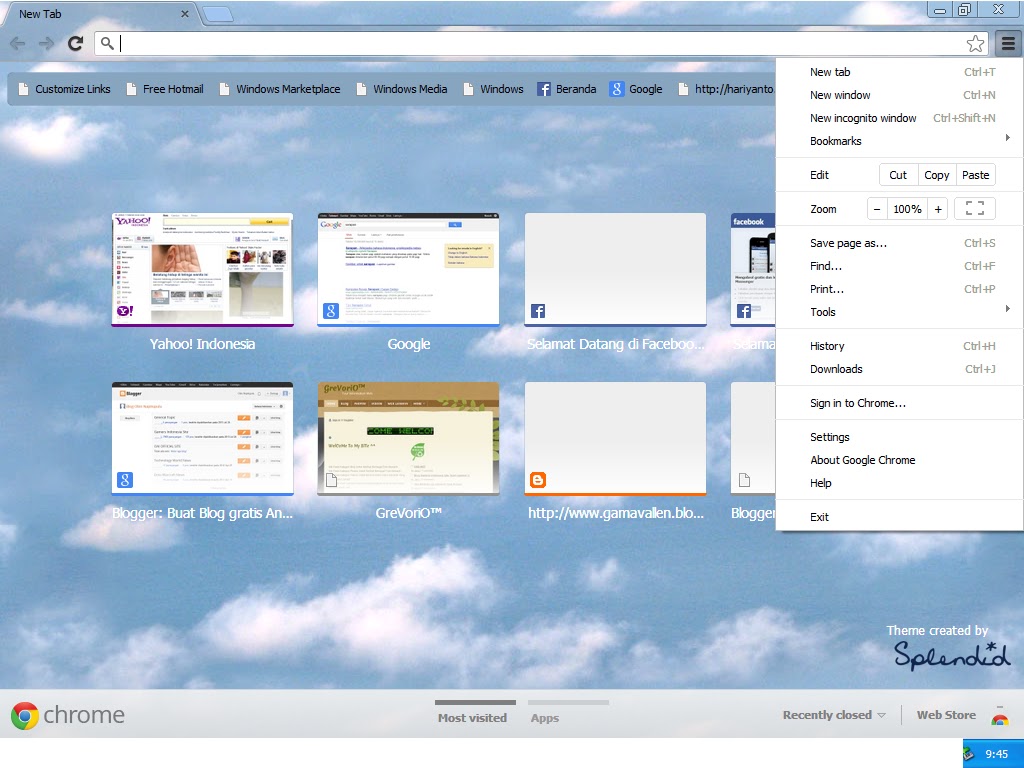1024x768 pixels.
Task: Click the magnifier icon in address bar
Action: pyautogui.click(x=107, y=44)
